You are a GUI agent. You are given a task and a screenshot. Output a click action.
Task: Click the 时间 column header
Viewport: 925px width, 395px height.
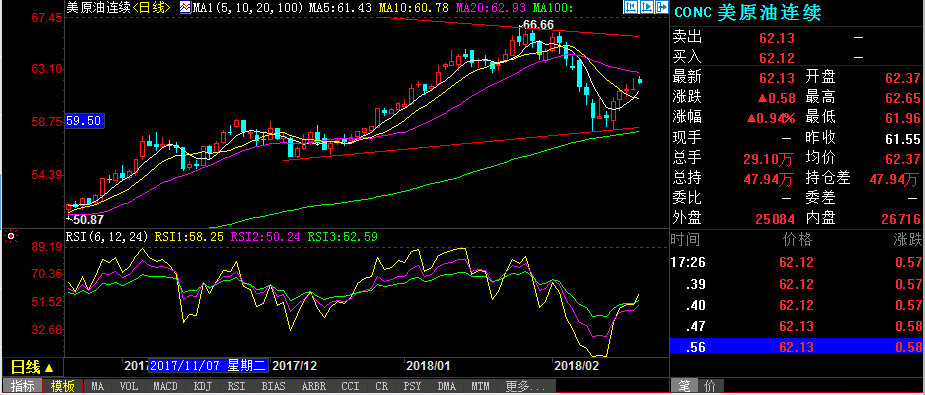pyautogui.click(x=686, y=240)
